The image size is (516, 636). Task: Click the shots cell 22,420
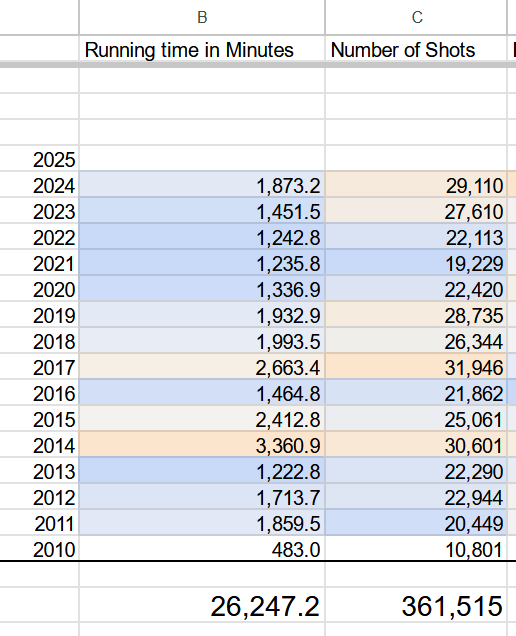pyautogui.click(x=416, y=289)
